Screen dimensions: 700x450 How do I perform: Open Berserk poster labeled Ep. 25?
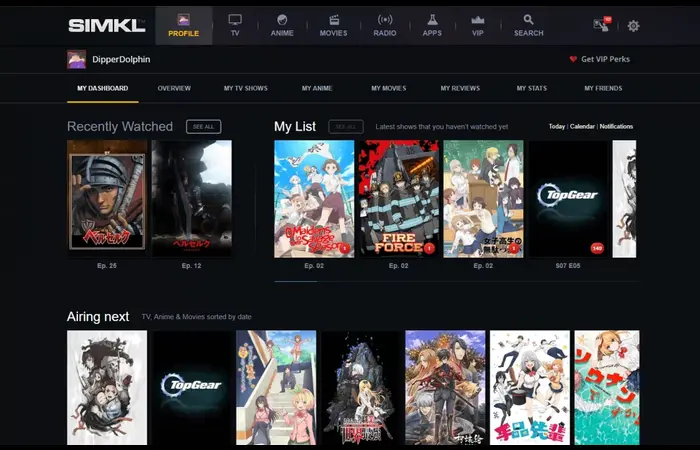click(107, 199)
